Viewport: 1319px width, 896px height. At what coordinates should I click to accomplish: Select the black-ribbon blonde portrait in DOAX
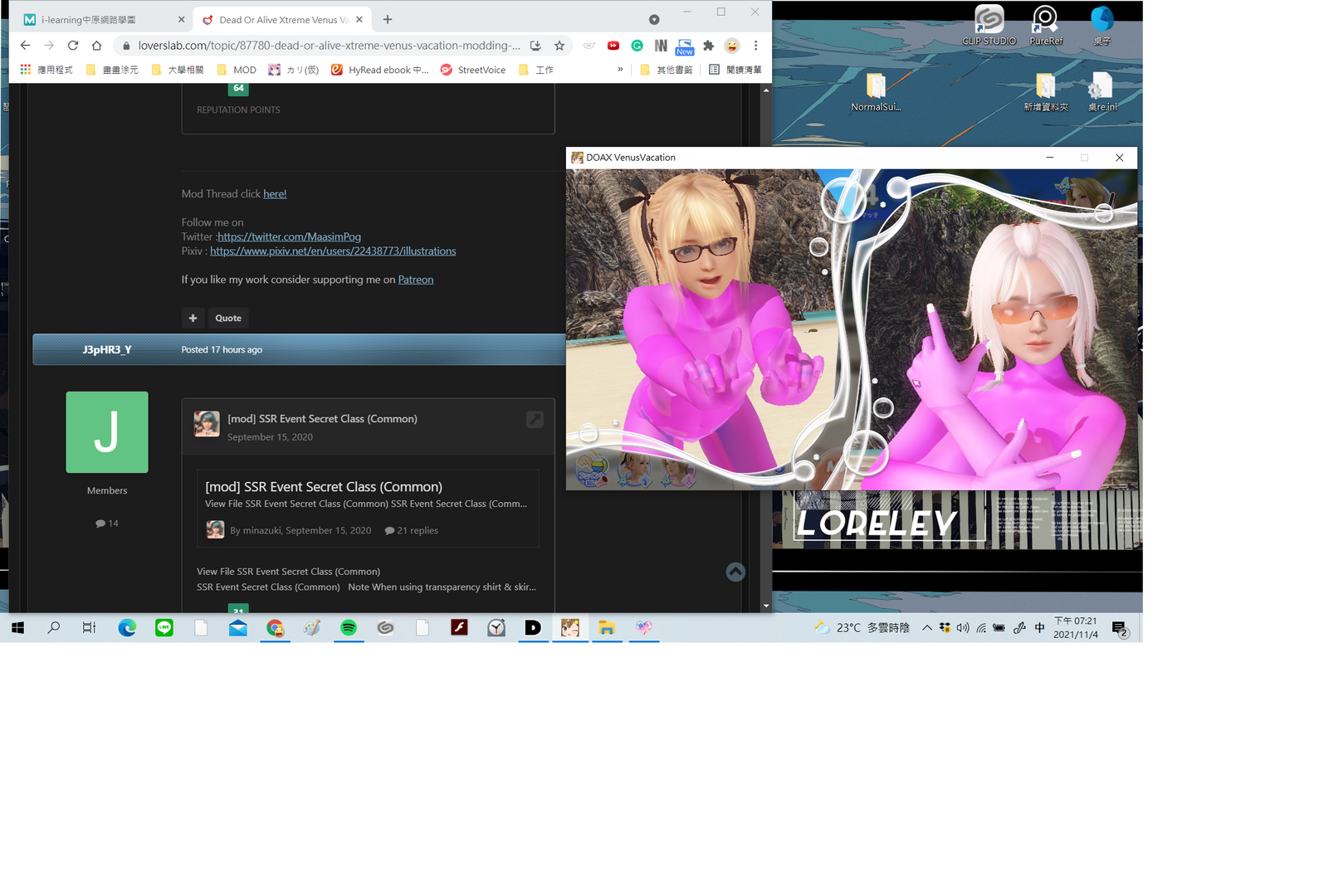click(x=635, y=470)
